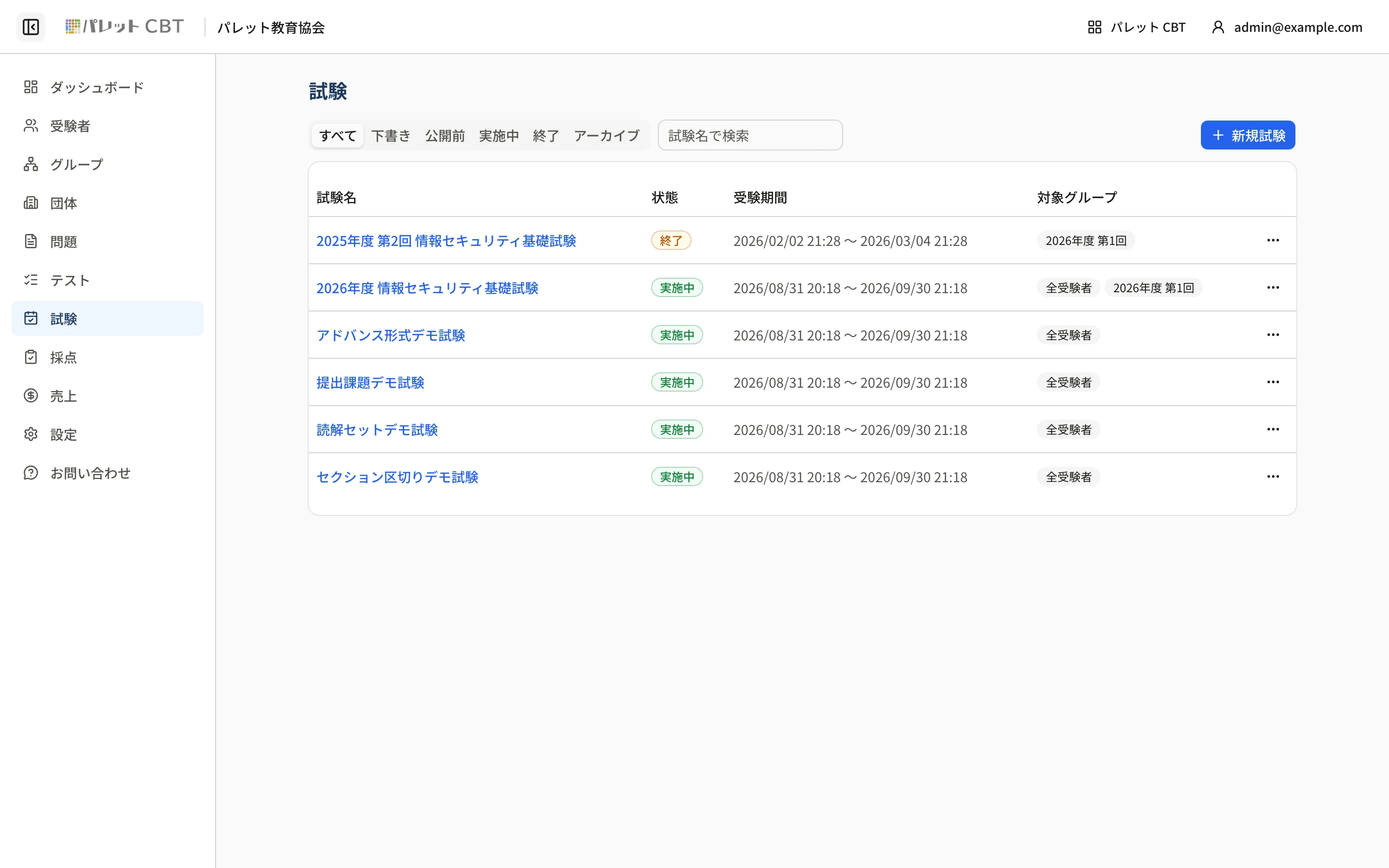This screenshot has height=868, width=1389.
Task: Click the 対象グループ column header
Action: point(1077,198)
